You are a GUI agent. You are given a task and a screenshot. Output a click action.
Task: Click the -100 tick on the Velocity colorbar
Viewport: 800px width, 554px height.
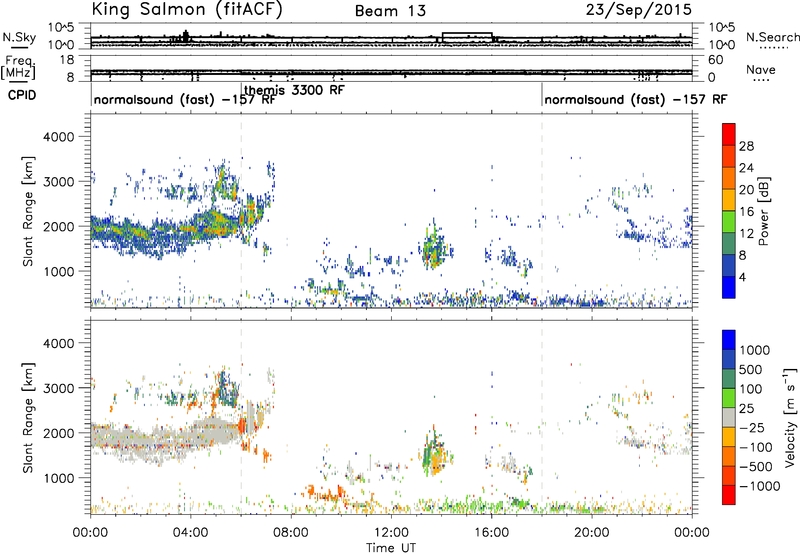755,447
